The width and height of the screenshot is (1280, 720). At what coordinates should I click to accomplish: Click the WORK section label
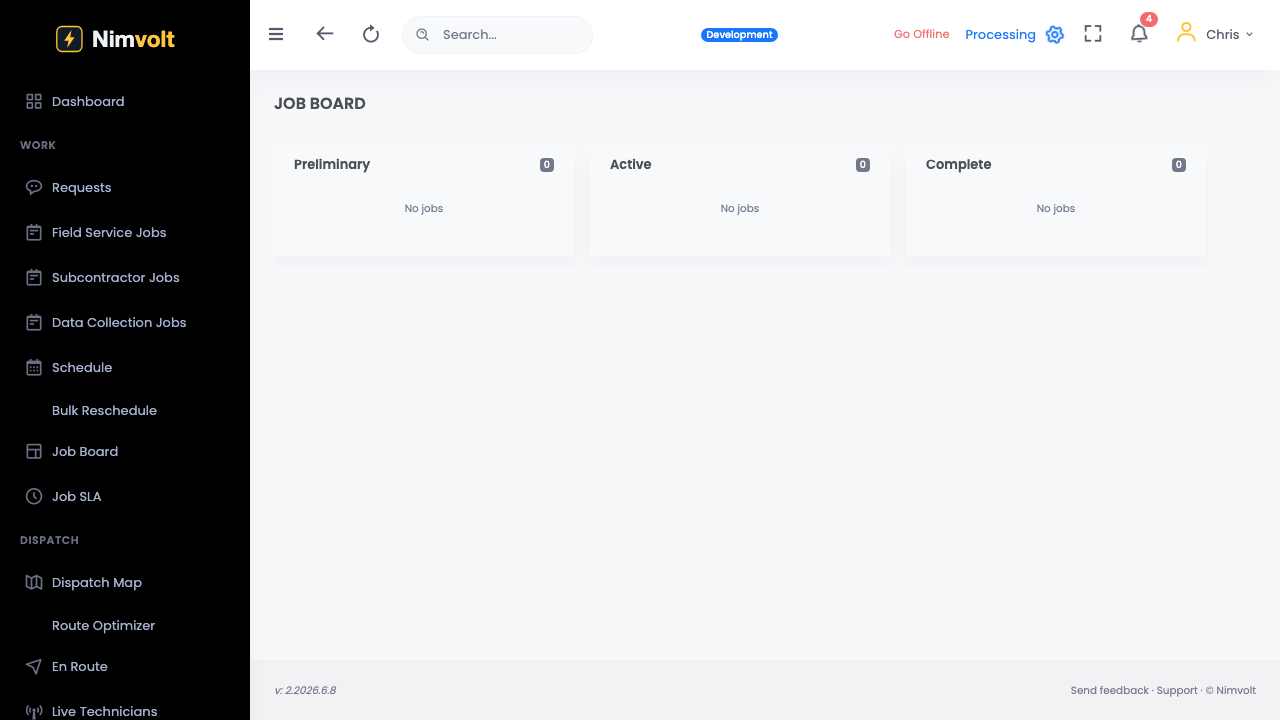click(x=38, y=145)
